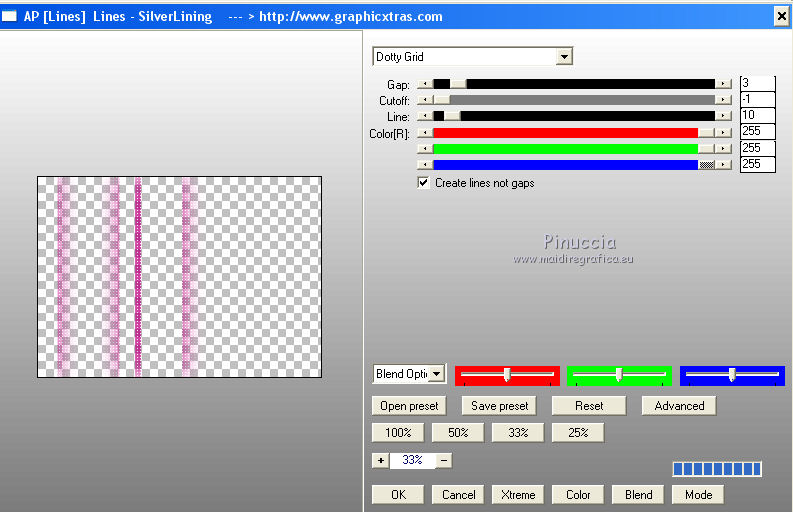Click the Reset button
The image size is (793, 512).
tap(589, 406)
